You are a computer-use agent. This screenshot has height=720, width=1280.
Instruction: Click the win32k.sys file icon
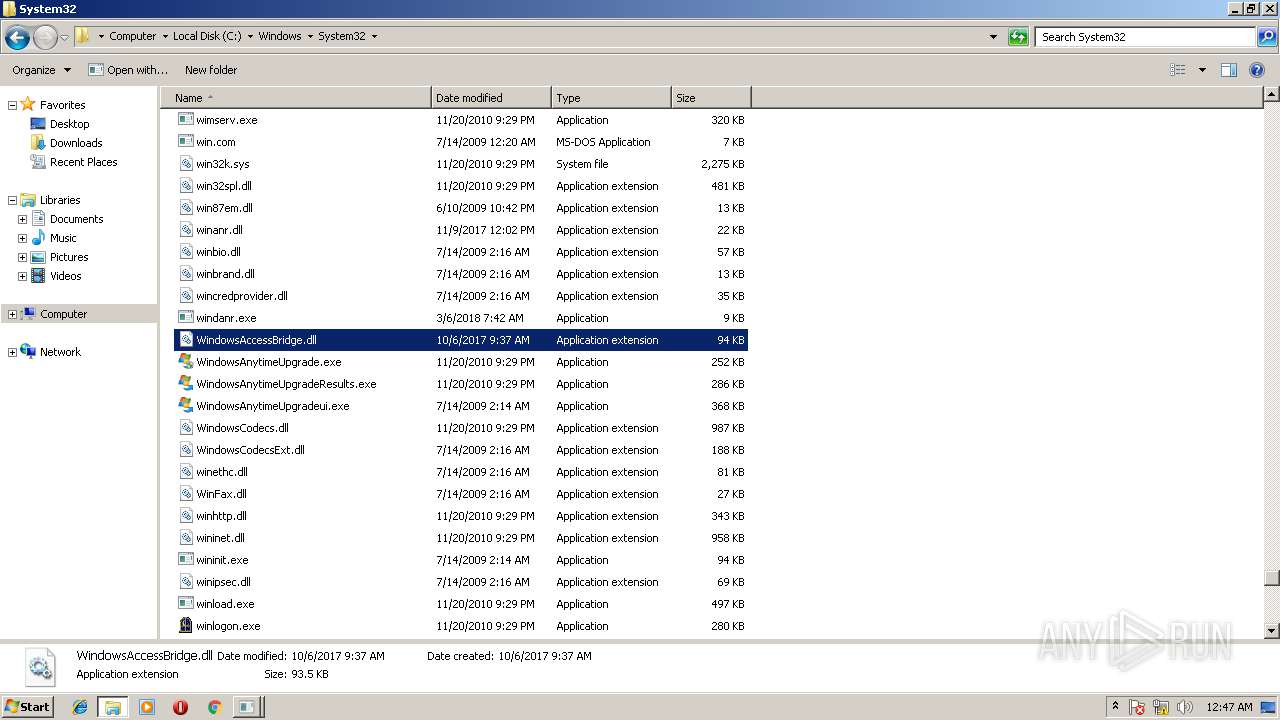pos(186,164)
